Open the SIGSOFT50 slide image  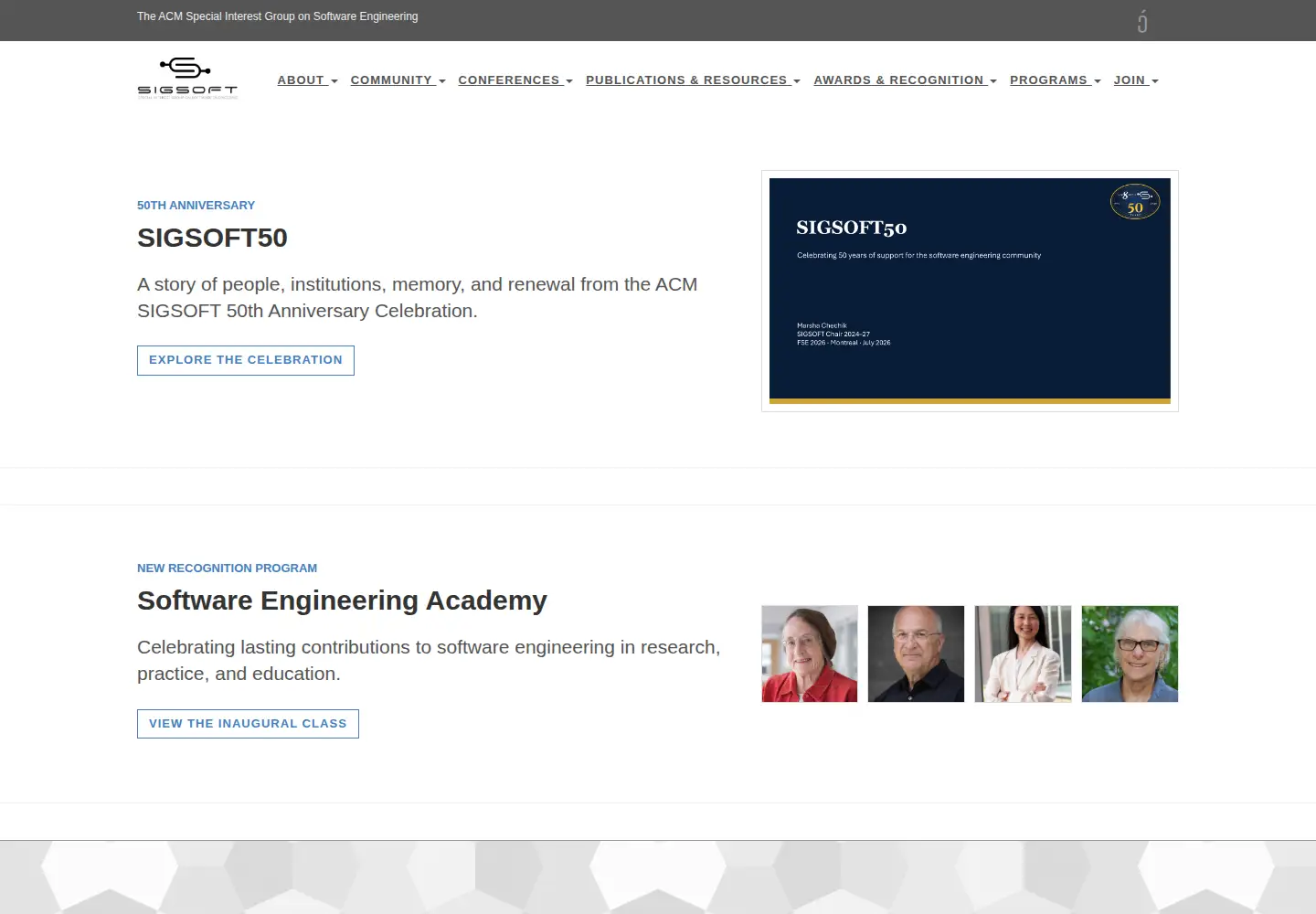[970, 291]
